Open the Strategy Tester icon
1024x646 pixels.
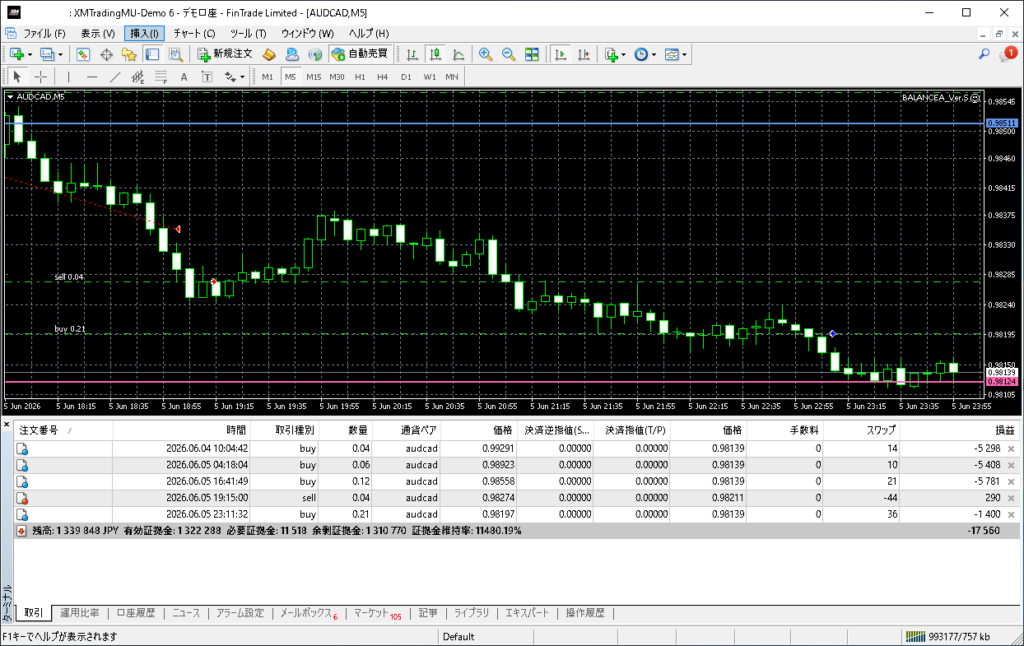(175, 54)
